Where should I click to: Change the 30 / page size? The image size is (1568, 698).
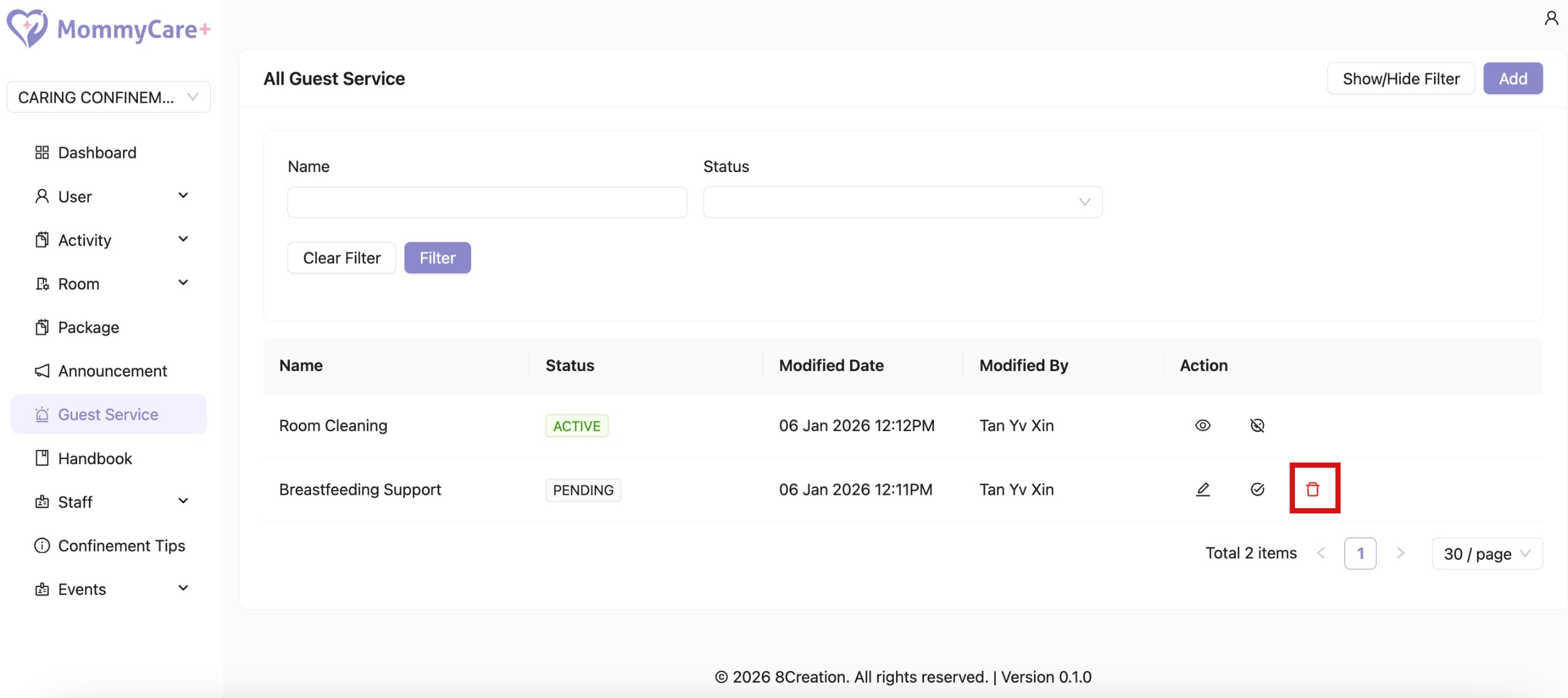[1487, 554]
